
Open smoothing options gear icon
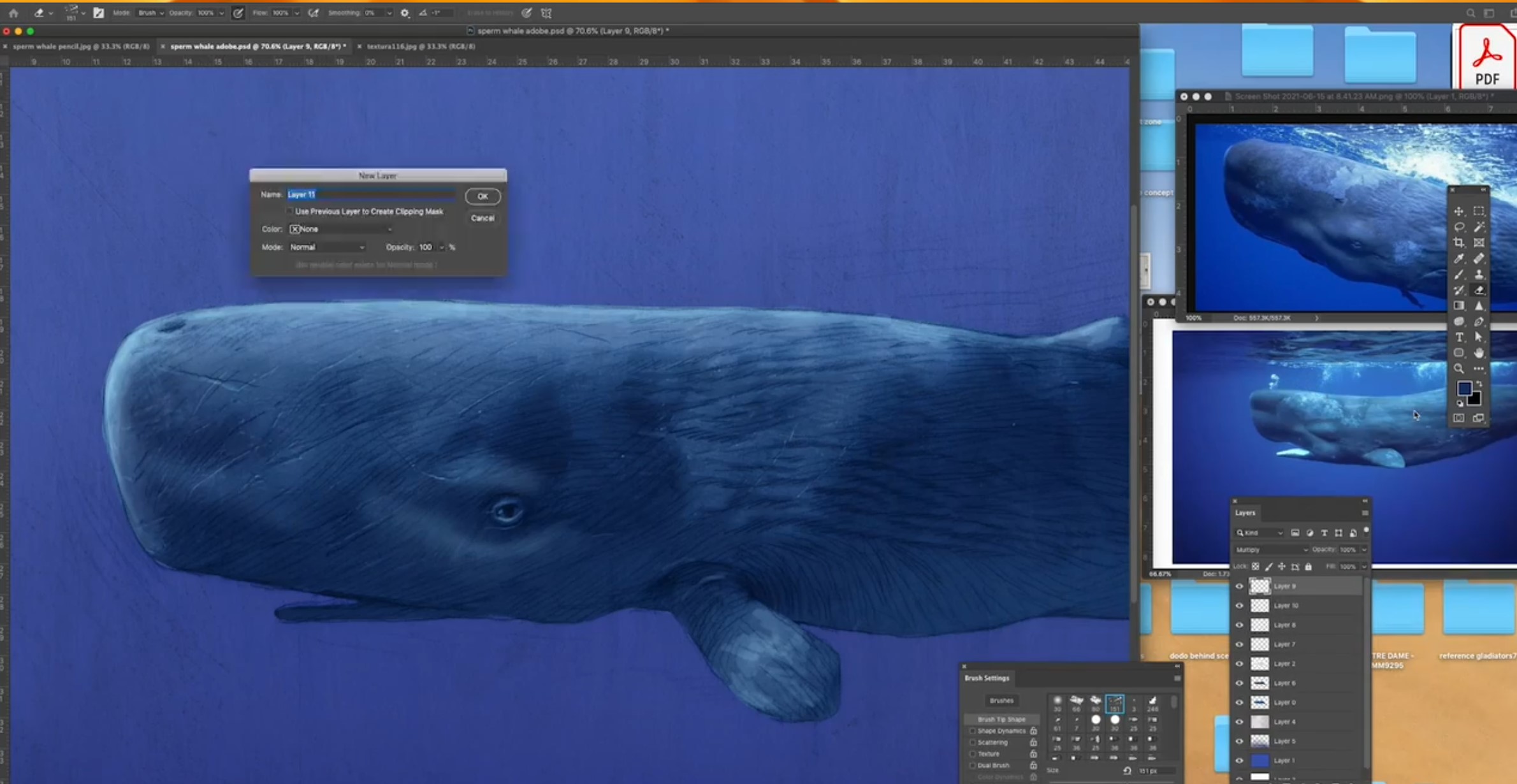click(405, 13)
